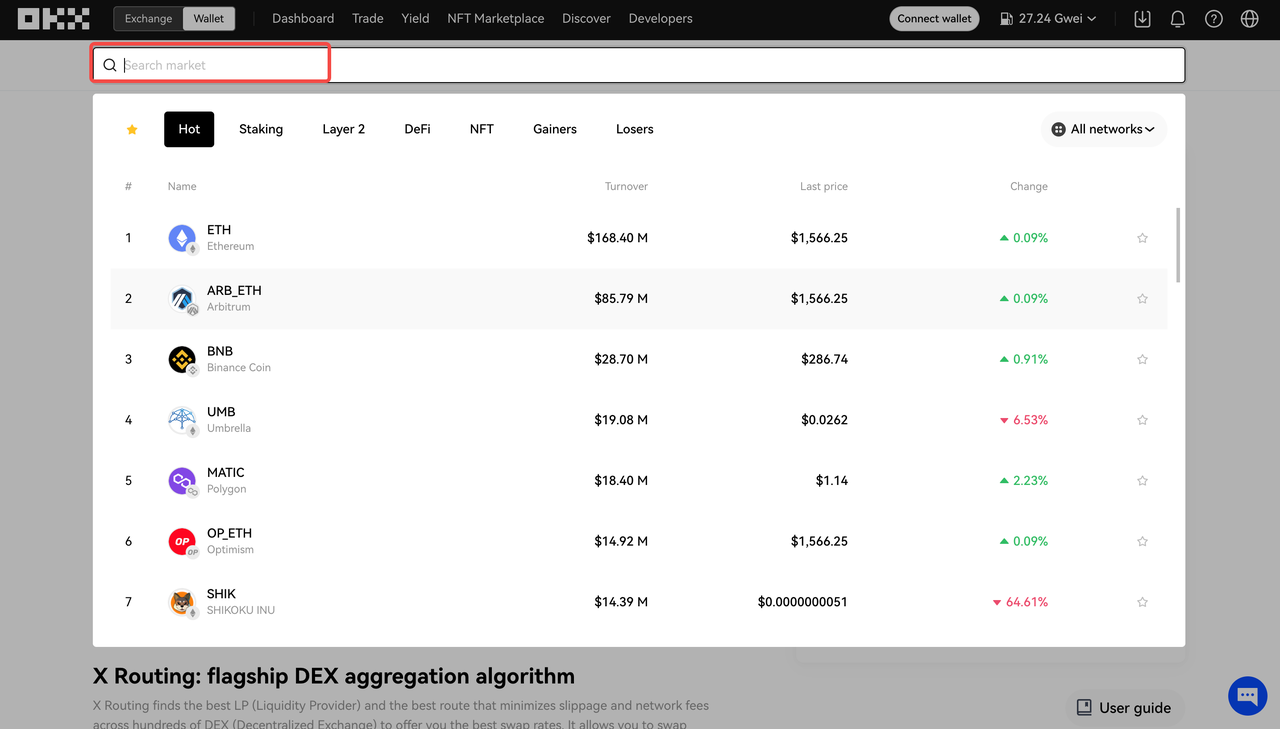Show favorites with the yellow star tab
Screen dimensions: 1280x729
point(132,129)
